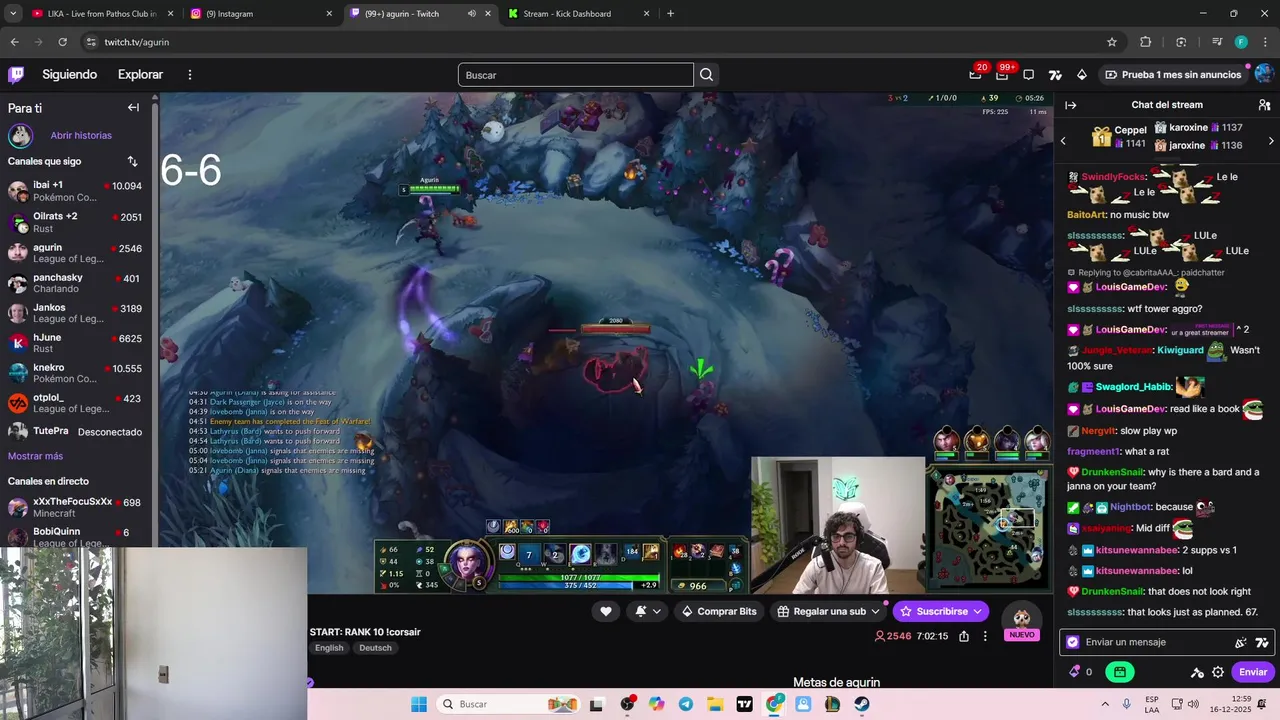Reload the twitch.tv page

63,42
